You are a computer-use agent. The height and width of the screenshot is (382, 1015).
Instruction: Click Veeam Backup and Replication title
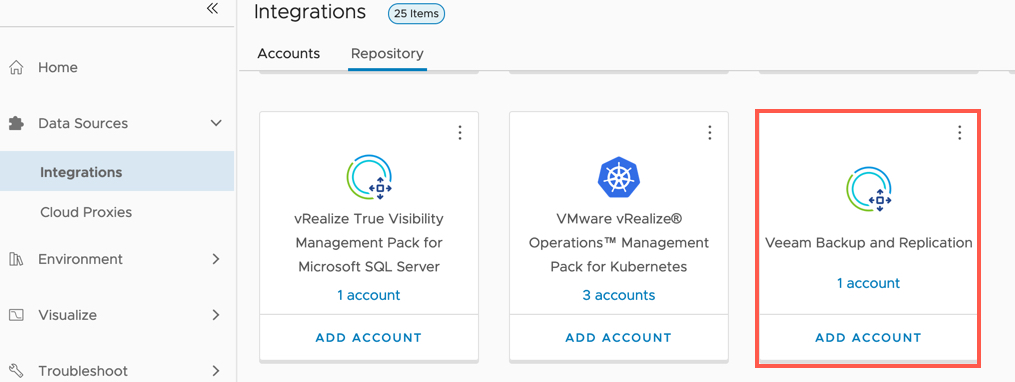[x=869, y=243]
